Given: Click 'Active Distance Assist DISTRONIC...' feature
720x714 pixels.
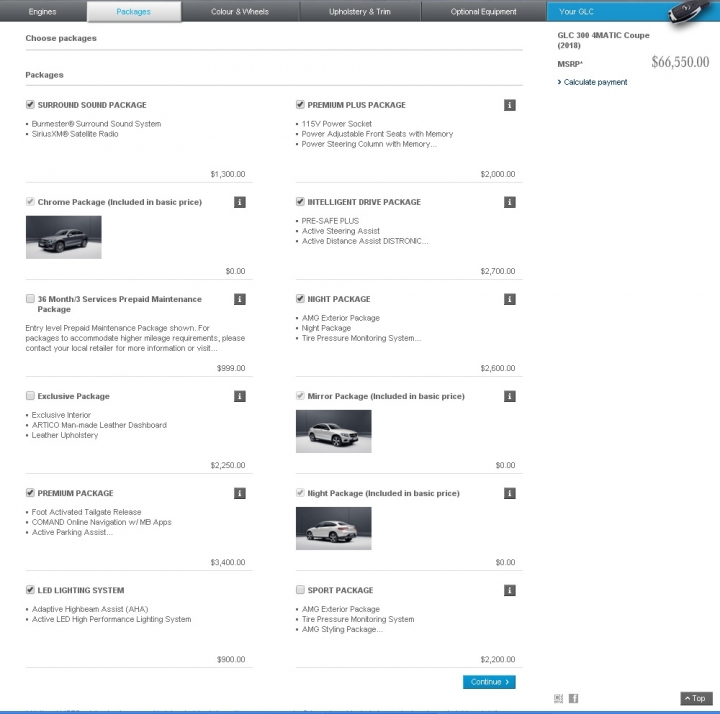Looking at the screenshot, I should [365, 241].
